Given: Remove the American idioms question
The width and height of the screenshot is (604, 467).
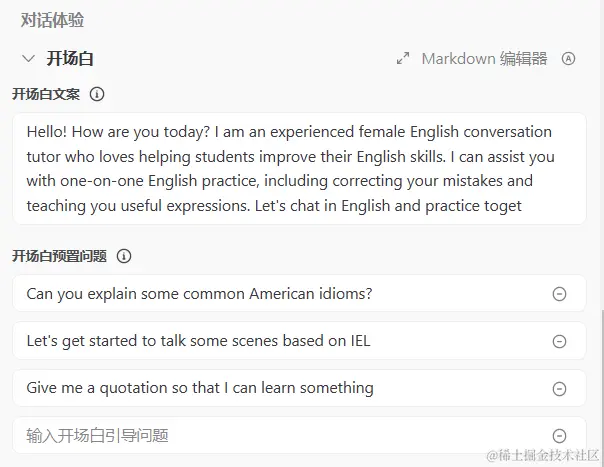Looking at the screenshot, I should (560, 294).
